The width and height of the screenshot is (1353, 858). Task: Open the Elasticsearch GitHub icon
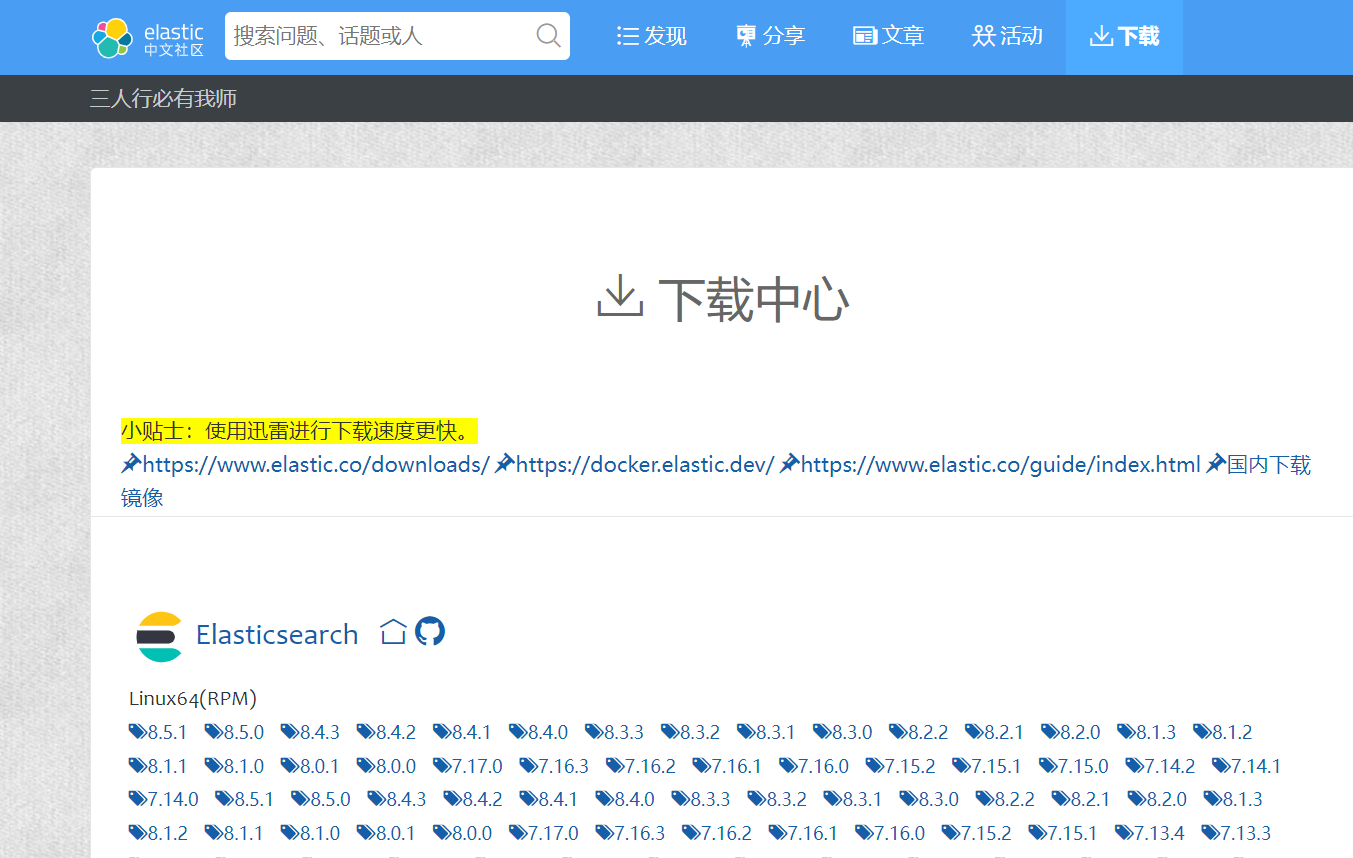tap(430, 631)
